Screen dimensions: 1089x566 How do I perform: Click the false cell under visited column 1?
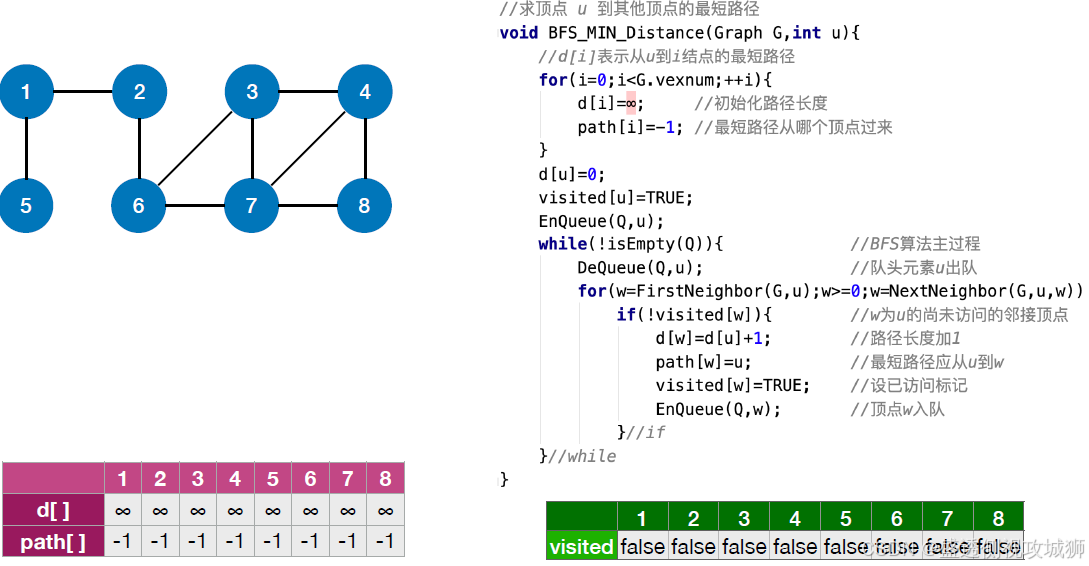coord(642,547)
